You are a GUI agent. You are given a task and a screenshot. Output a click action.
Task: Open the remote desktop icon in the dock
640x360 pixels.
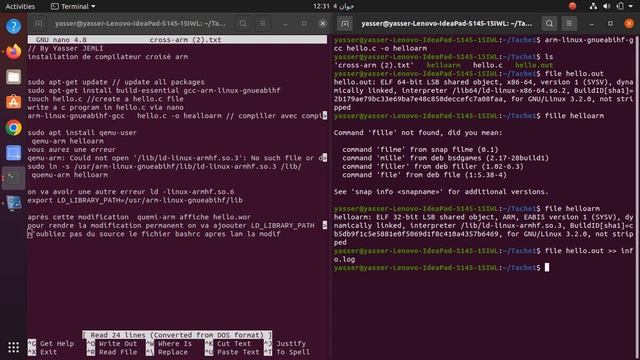pyautogui.click(x=13, y=203)
